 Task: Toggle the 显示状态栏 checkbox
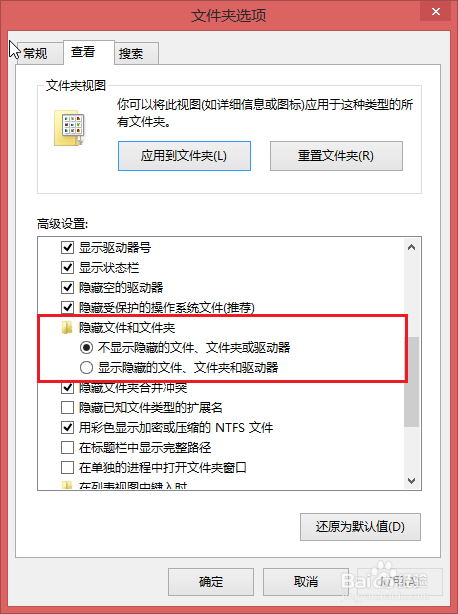[67, 267]
